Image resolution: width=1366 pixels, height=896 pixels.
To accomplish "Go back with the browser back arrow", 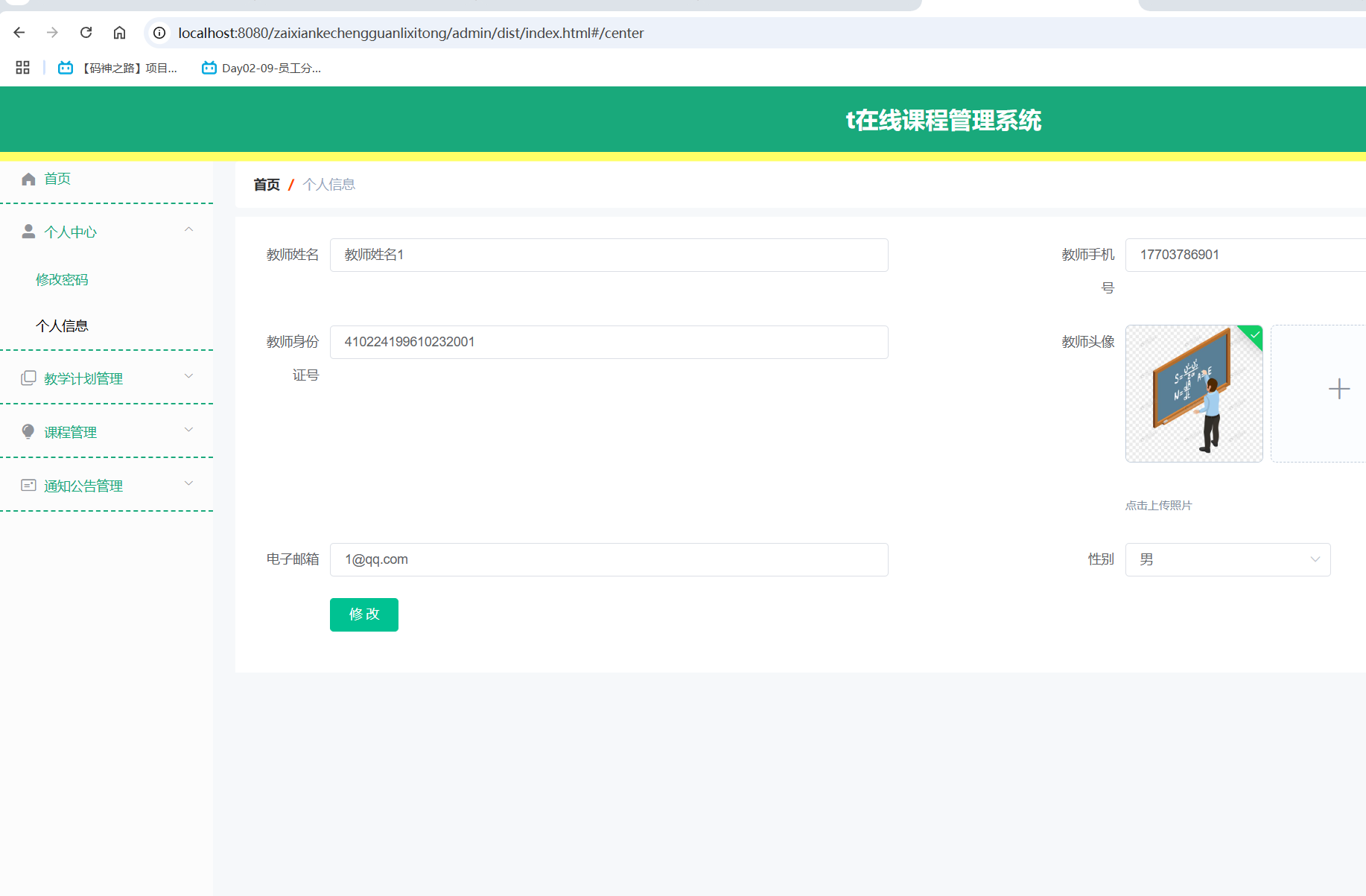I will click(19, 33).
